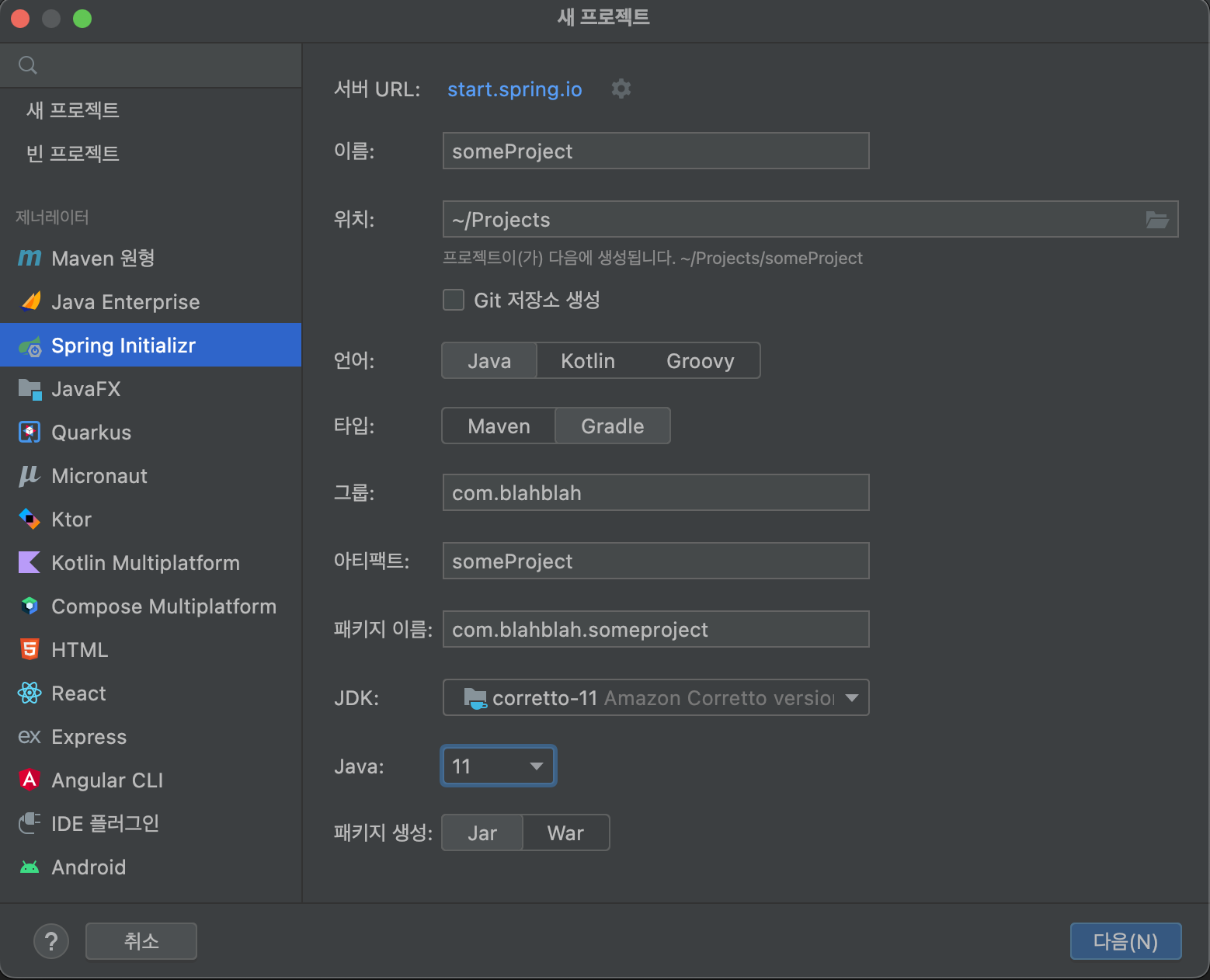Click the Spring Initializr leaf icon
The height and width of the screenshot is (980, 1210).
point(30,346)
